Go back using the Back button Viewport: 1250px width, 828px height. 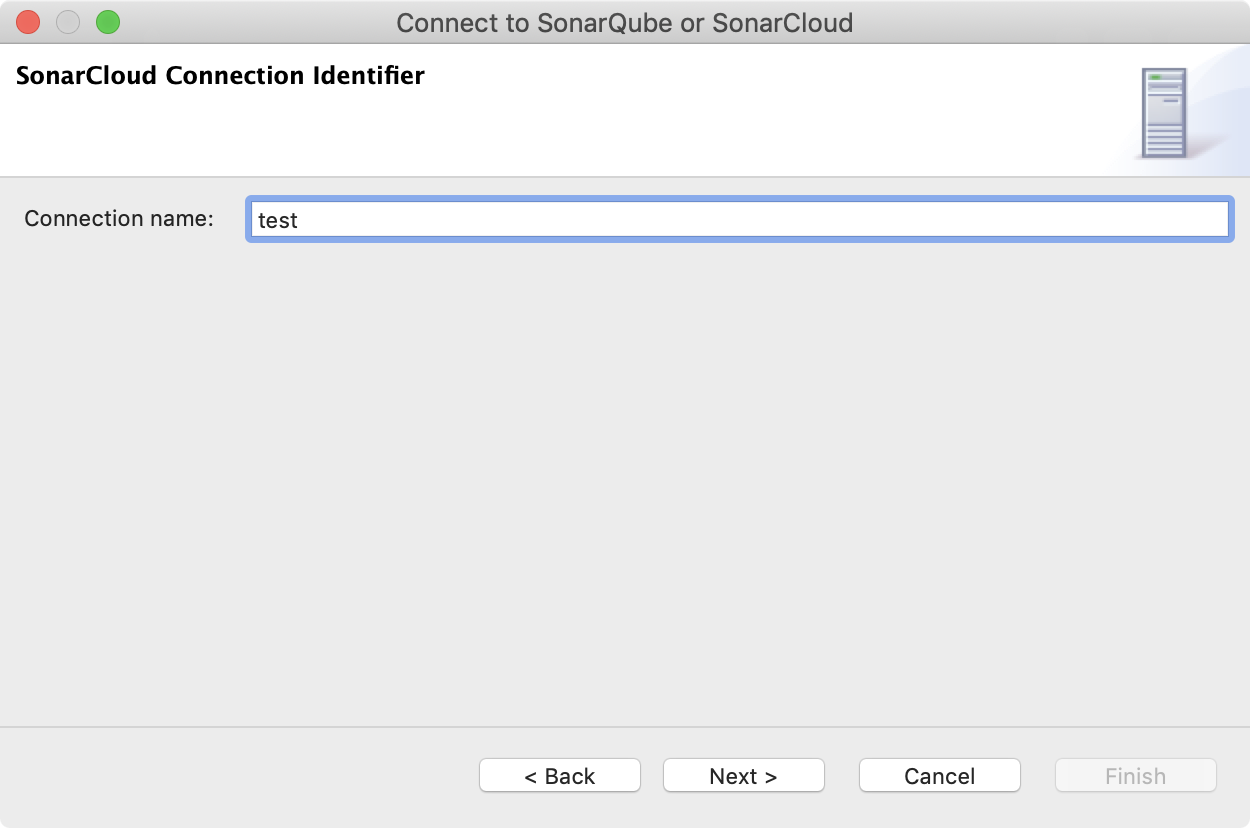(559, 775)
